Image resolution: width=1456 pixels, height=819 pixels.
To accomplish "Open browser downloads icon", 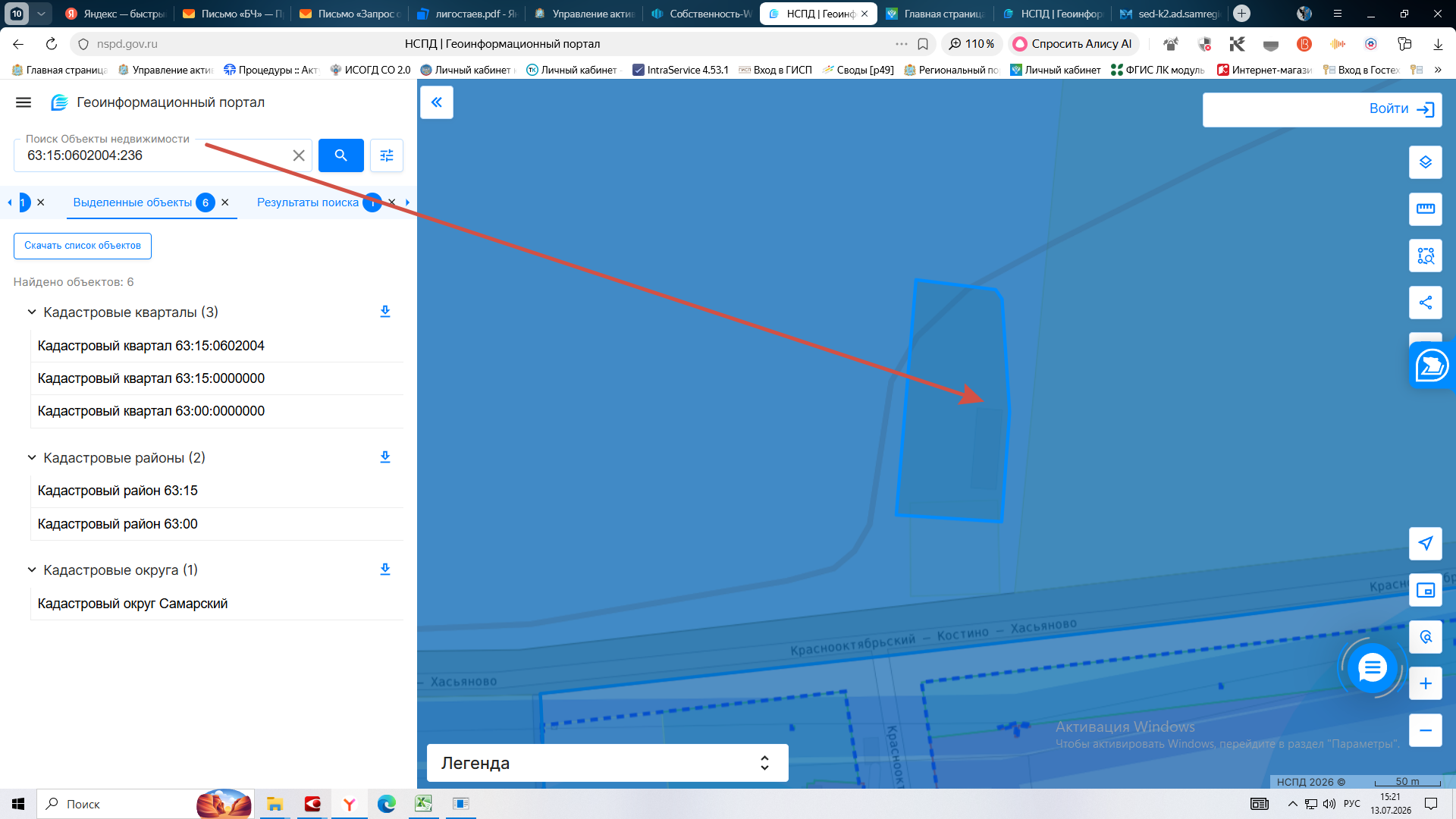I will [1438, 44].
